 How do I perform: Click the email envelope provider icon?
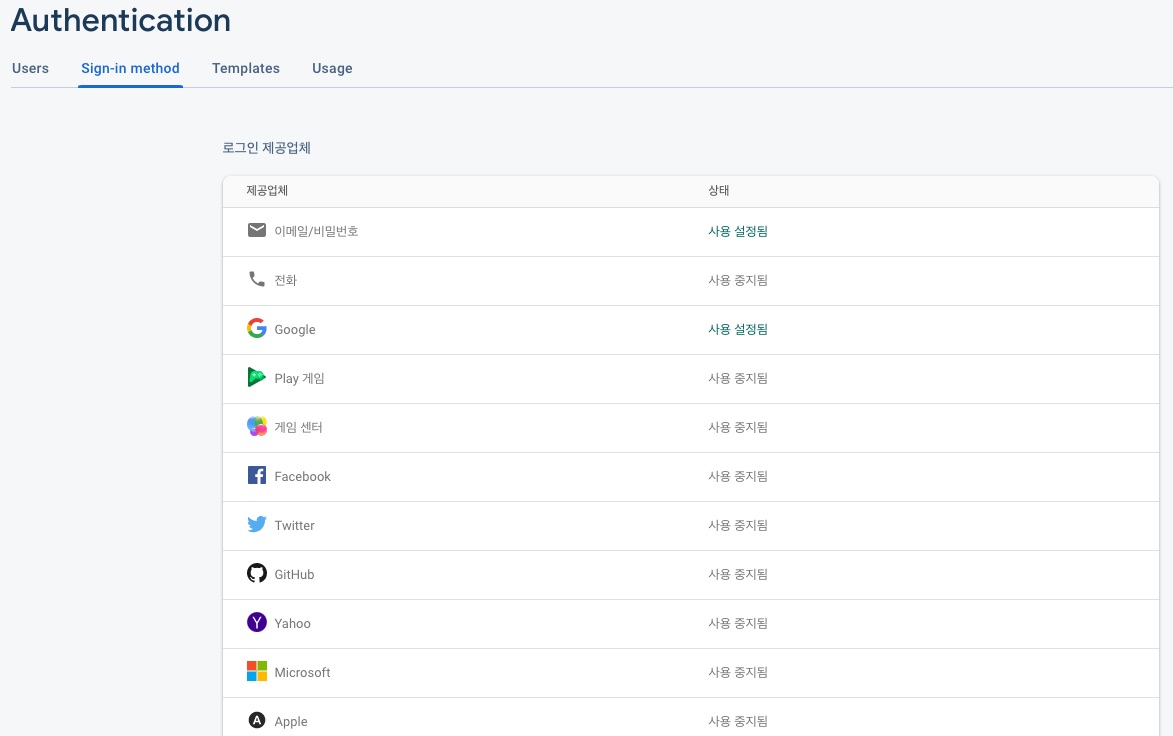coord(257,231)
